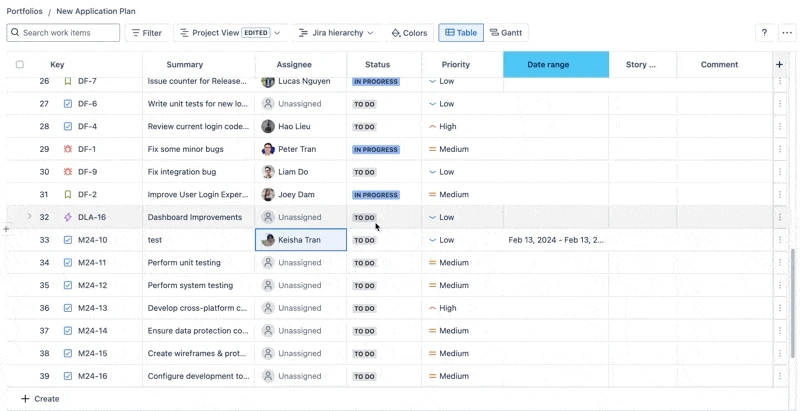The width and height of the screenshot is (800, 411).
Task: Open the Colors settings button
Action: 409,33
